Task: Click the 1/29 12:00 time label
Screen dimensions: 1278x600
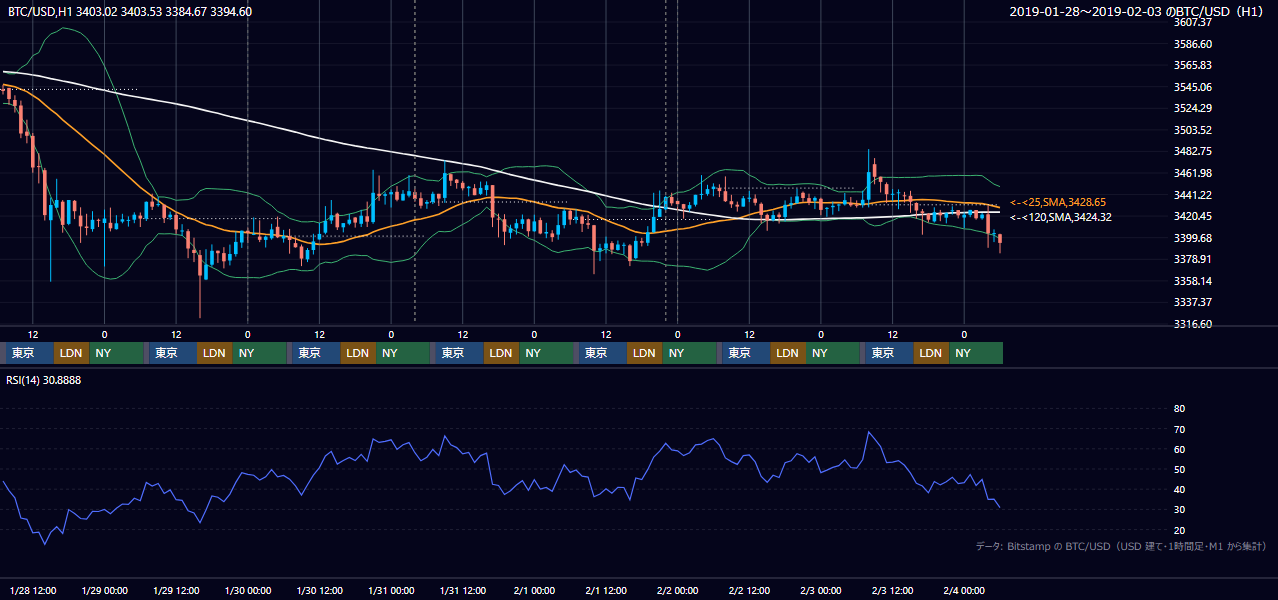Action: tap(176, 590)
